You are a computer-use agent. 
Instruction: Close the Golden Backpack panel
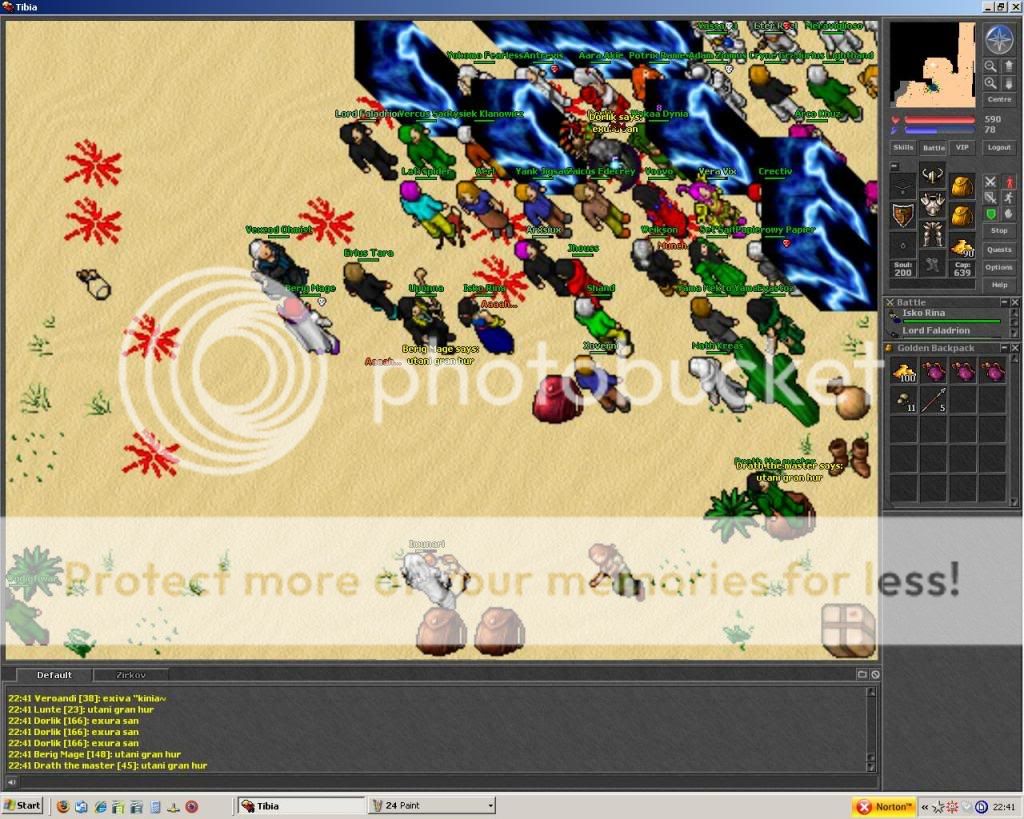(x=1014, y=348)
